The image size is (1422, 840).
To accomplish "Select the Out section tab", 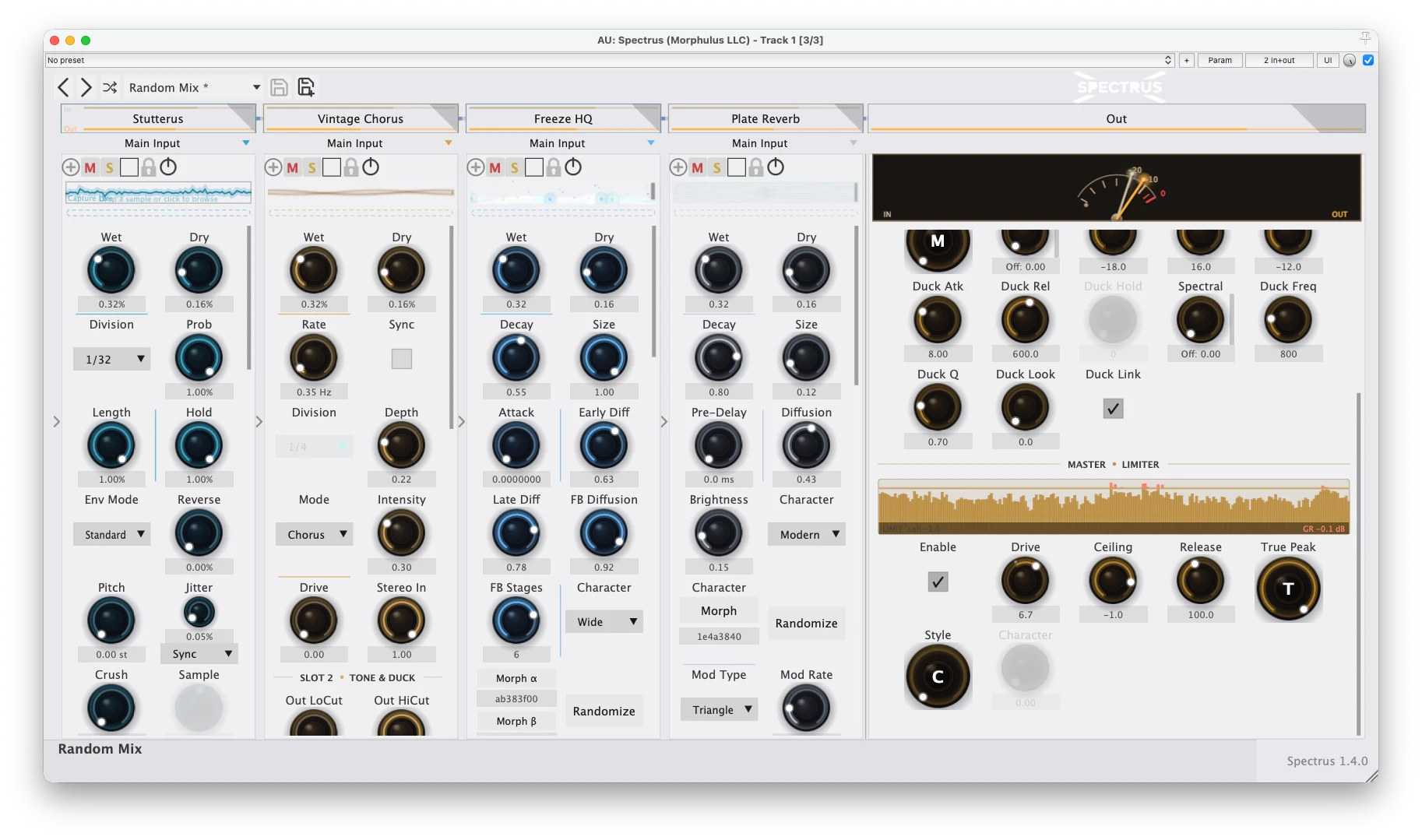I will click(x=1117, y=118).
